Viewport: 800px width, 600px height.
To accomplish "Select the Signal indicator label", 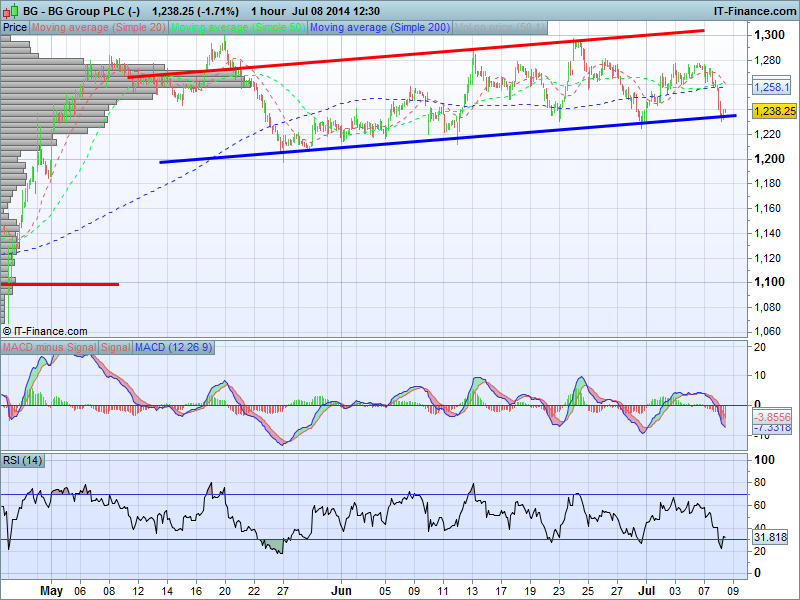I will pyautogui.click(x=115, y=347).
